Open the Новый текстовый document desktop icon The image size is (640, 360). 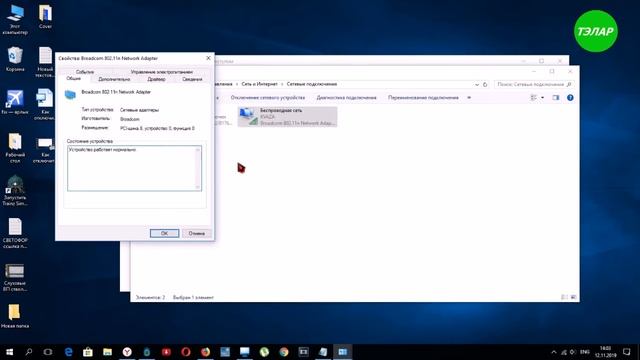45,62
